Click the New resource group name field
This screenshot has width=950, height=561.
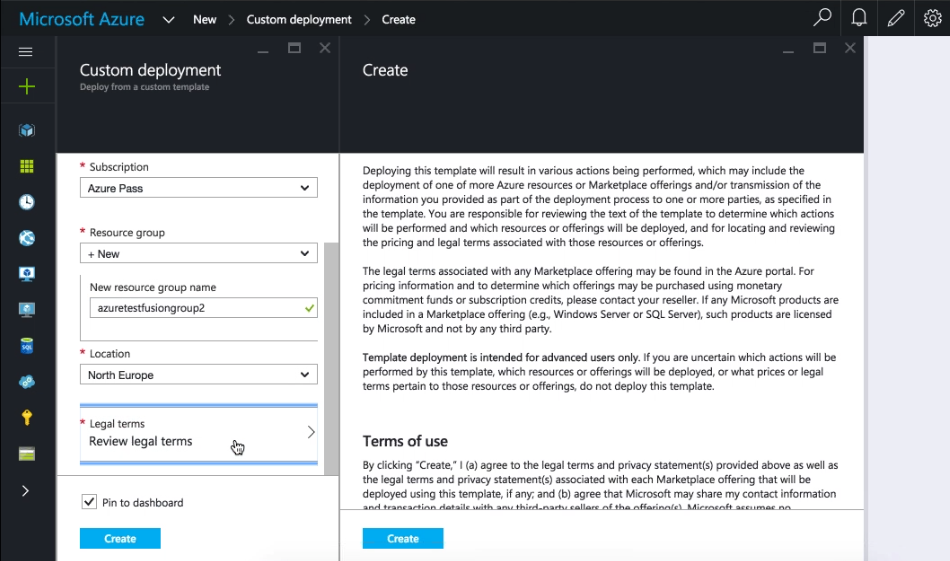point(204,308)
